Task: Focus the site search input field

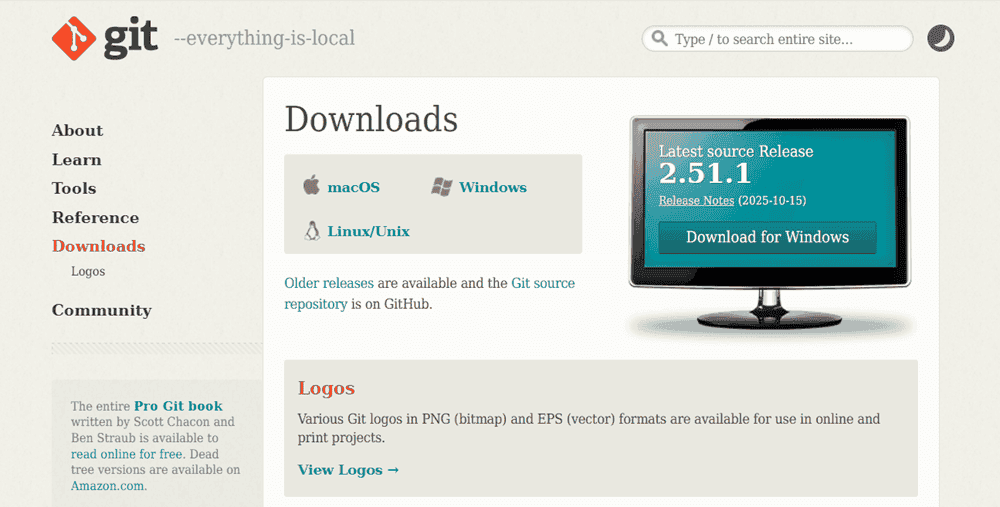Action: pos(786,39)
